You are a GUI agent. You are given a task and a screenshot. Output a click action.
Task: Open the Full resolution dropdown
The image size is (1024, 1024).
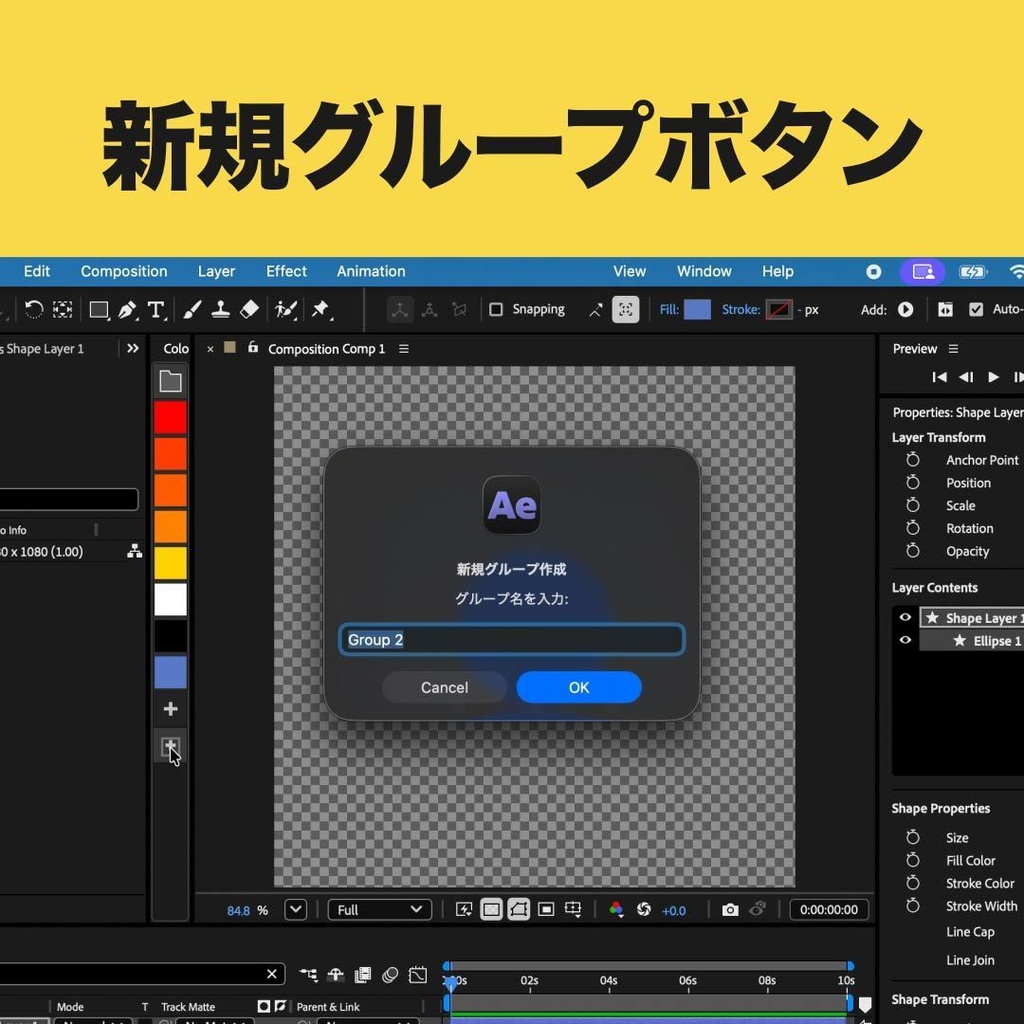point(379,909)
